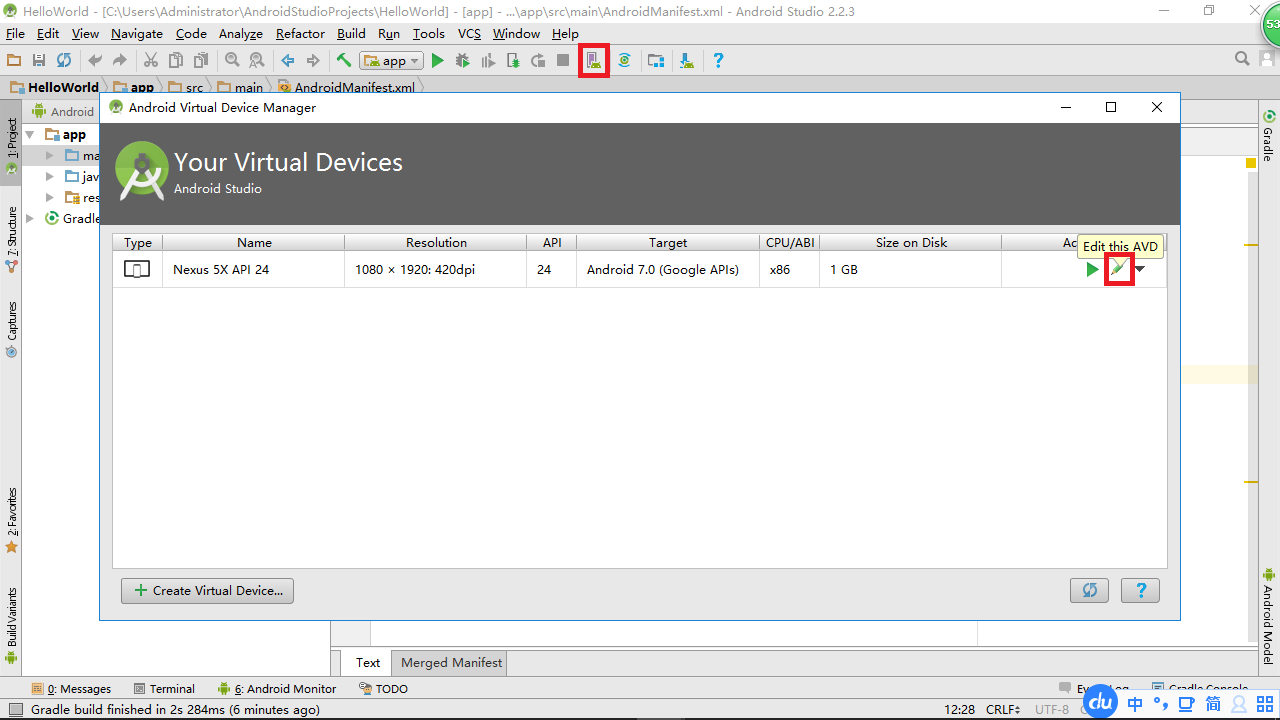Collapse the app node in project tree
Image resolution: width=1280 pixels, height=720 pixels.
30,134
